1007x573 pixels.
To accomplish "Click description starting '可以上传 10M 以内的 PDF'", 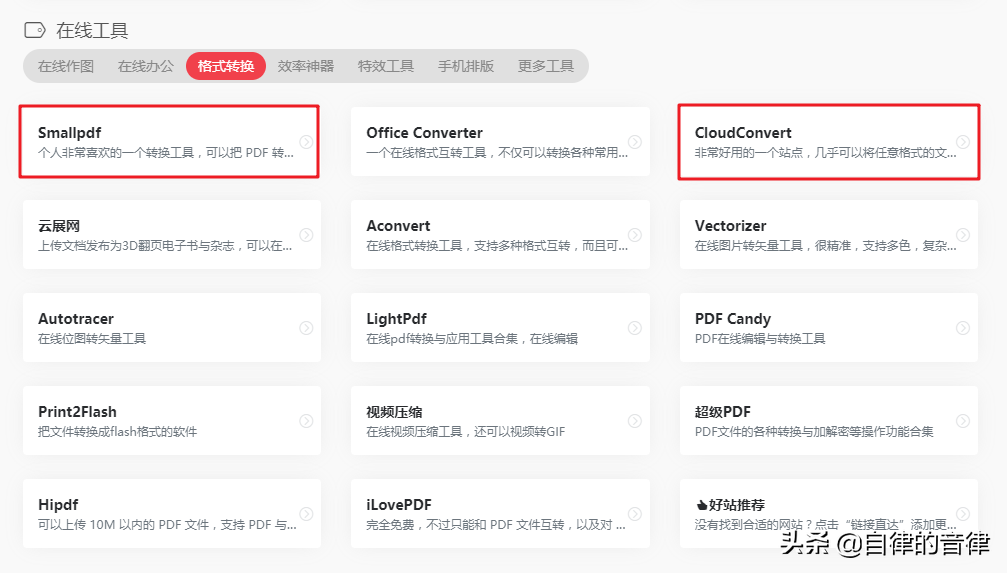I will coord(167,525).
